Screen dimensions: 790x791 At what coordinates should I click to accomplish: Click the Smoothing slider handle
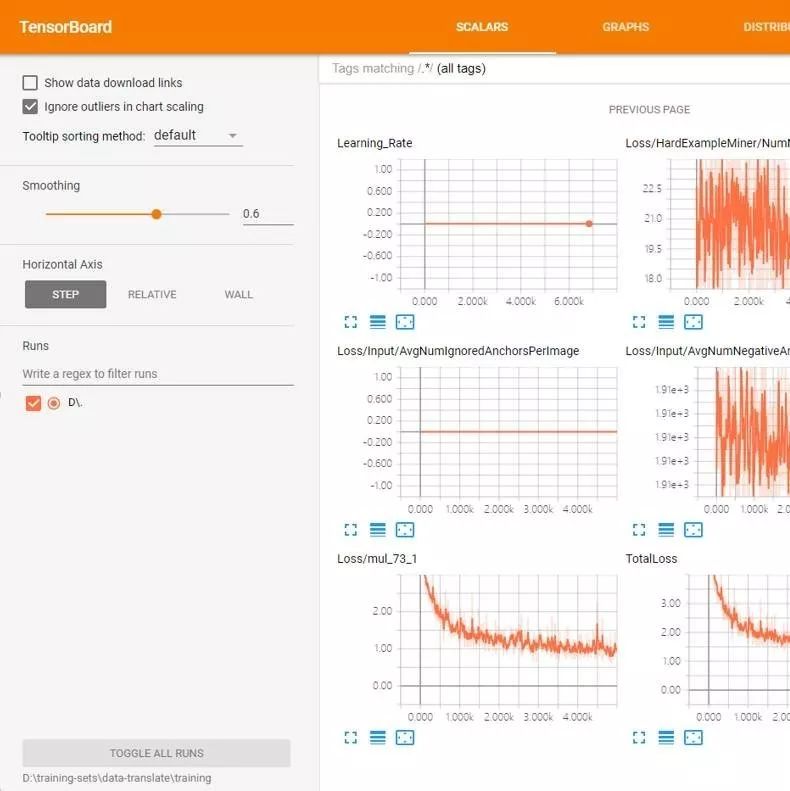click(156, 214)
